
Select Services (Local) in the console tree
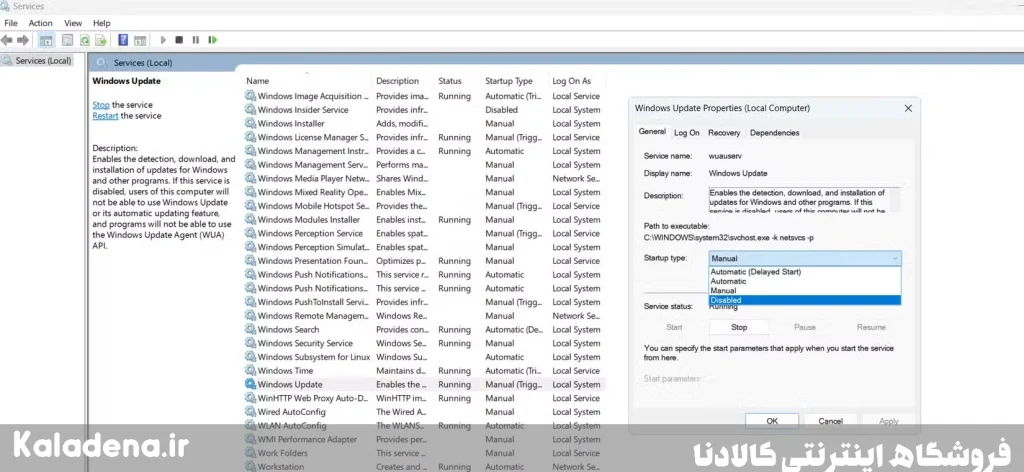click(x=43, y=61)
